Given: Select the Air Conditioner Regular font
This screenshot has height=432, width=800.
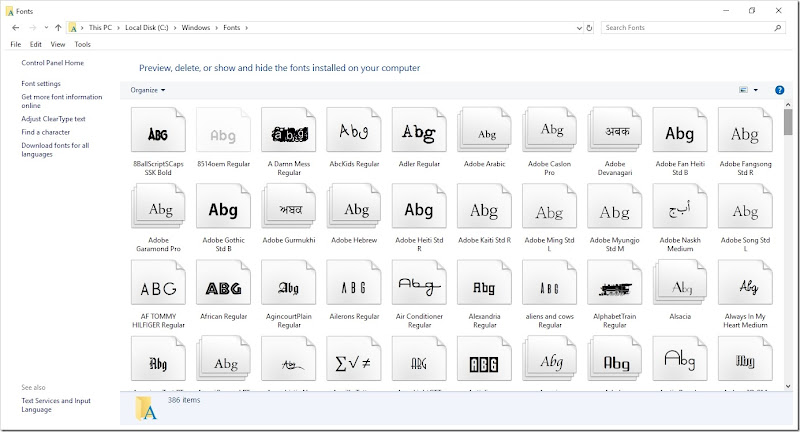Looking at the screenshot, I should point(419,283).
